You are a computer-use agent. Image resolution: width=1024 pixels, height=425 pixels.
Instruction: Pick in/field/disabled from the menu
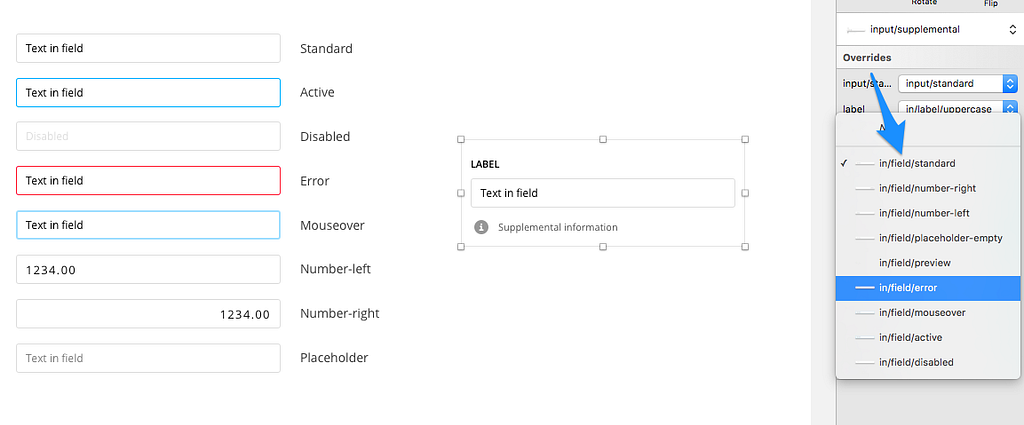click(928, 362)
